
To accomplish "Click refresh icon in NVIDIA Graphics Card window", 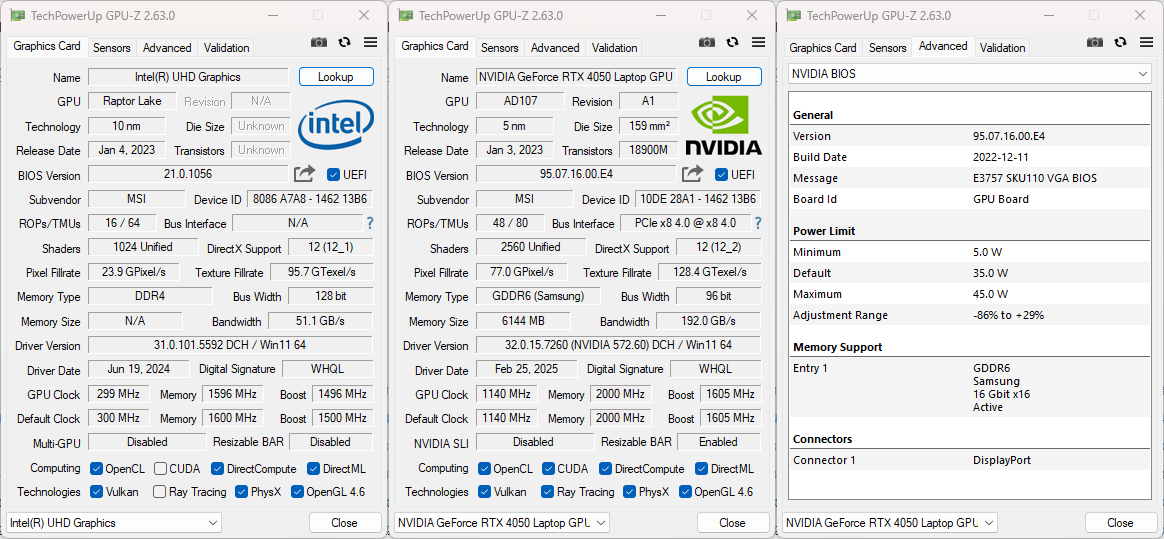I will tap(733, 42).
